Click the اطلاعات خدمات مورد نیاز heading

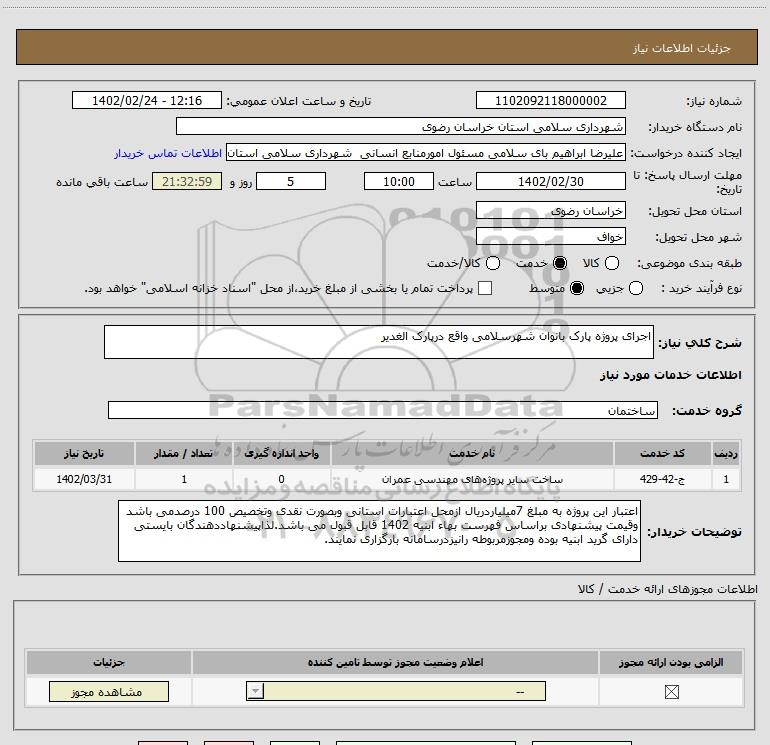click(670, 375)
